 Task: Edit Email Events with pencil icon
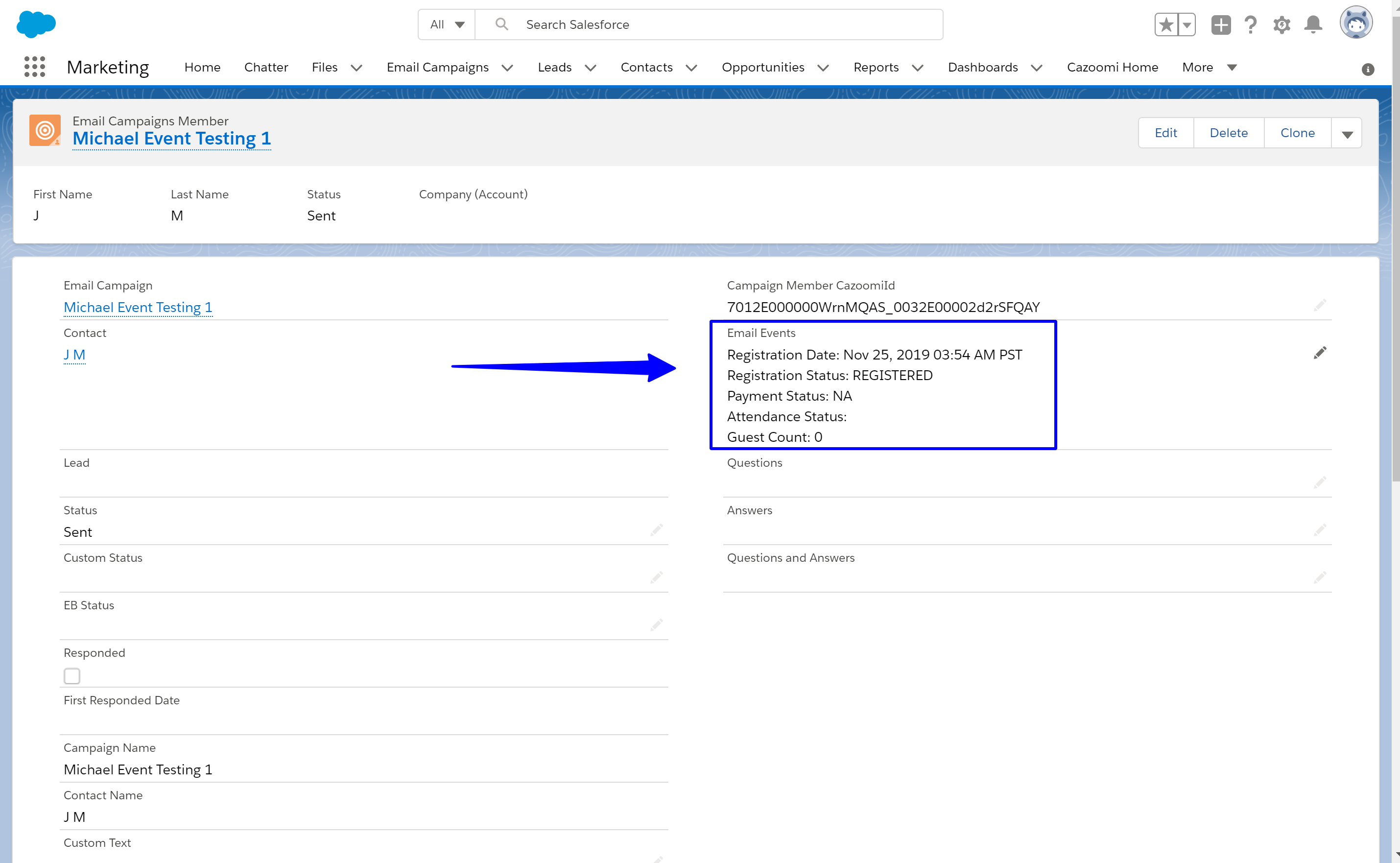(1320, 353)
